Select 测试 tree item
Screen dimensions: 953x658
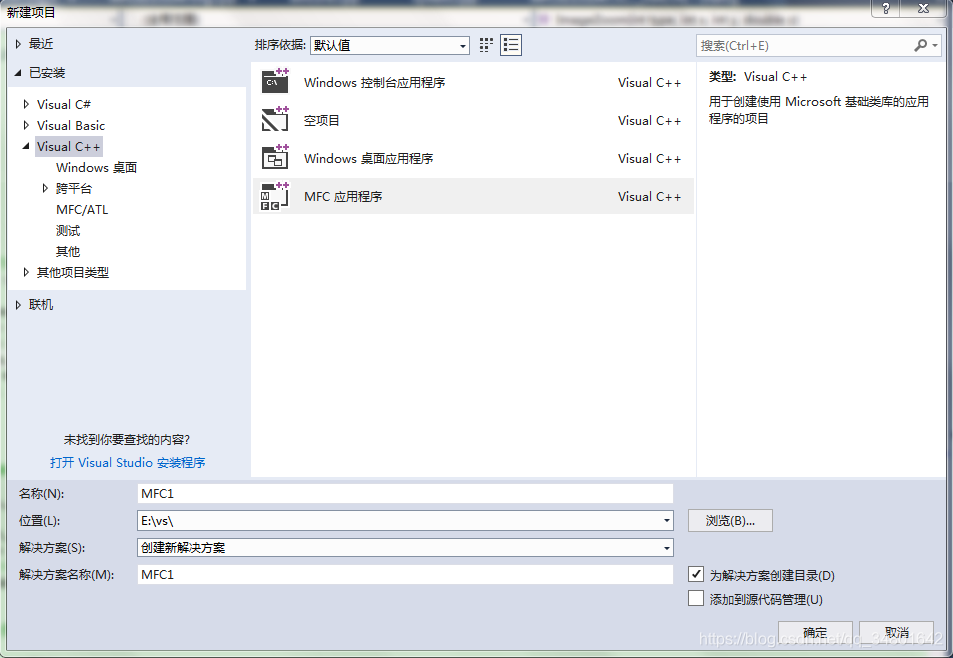click(x=68, y=231)
